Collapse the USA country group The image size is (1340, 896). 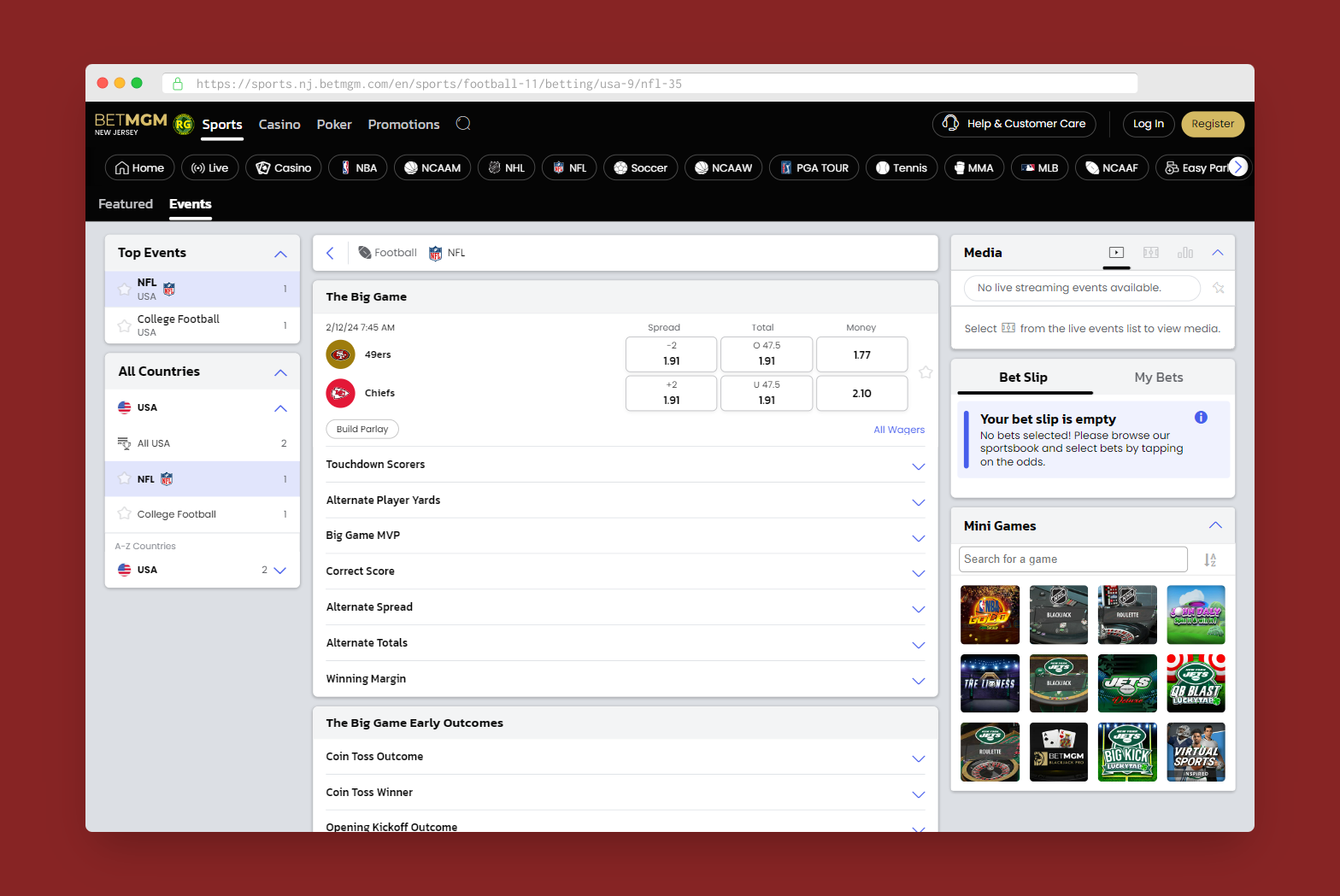(x=280, y=408)
